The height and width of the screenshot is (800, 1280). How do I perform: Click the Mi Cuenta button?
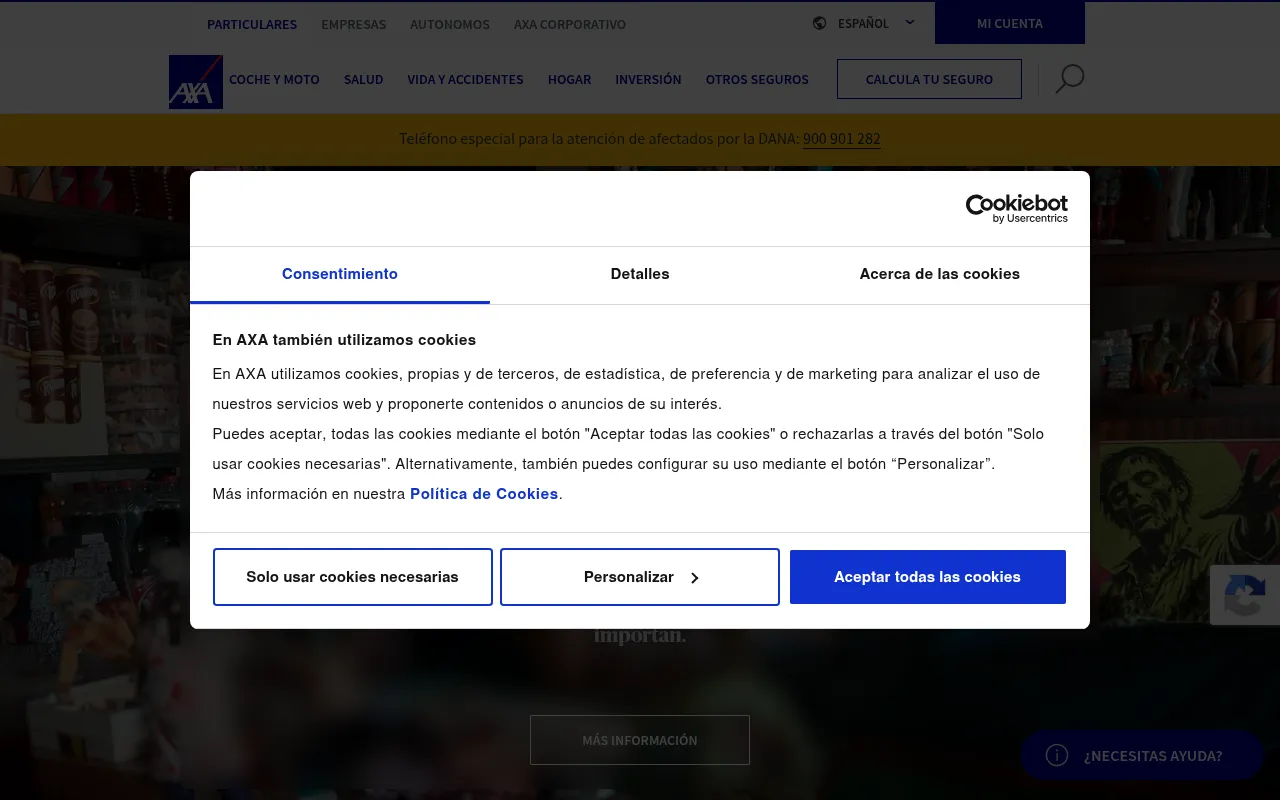pos(1010,23)
